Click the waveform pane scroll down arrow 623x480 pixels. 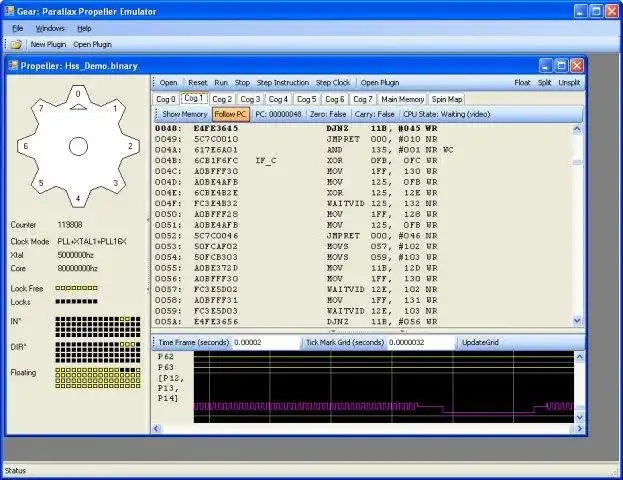tap(579, 417)
